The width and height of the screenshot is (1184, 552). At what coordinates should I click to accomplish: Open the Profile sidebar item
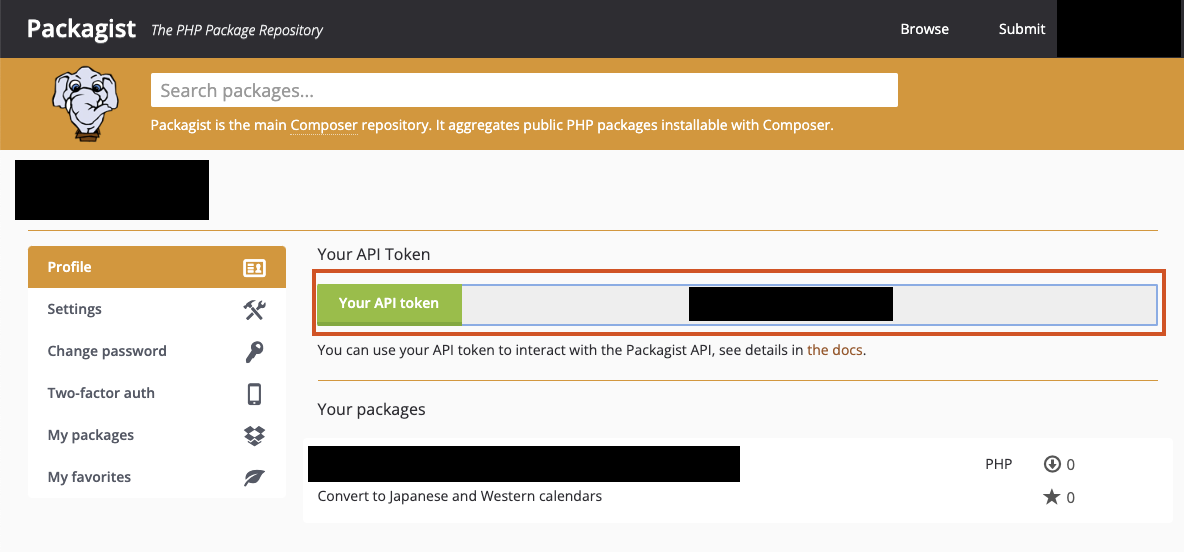tap(157, 267)
